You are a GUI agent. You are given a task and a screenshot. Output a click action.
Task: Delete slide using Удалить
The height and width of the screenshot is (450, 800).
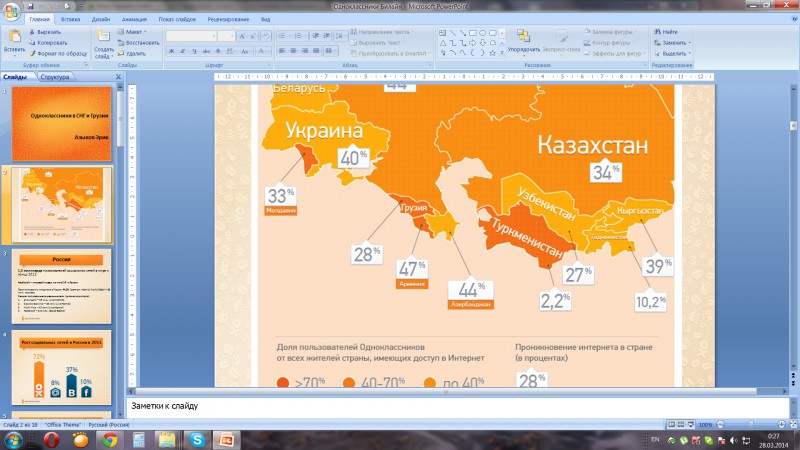(x=132, y=53)
